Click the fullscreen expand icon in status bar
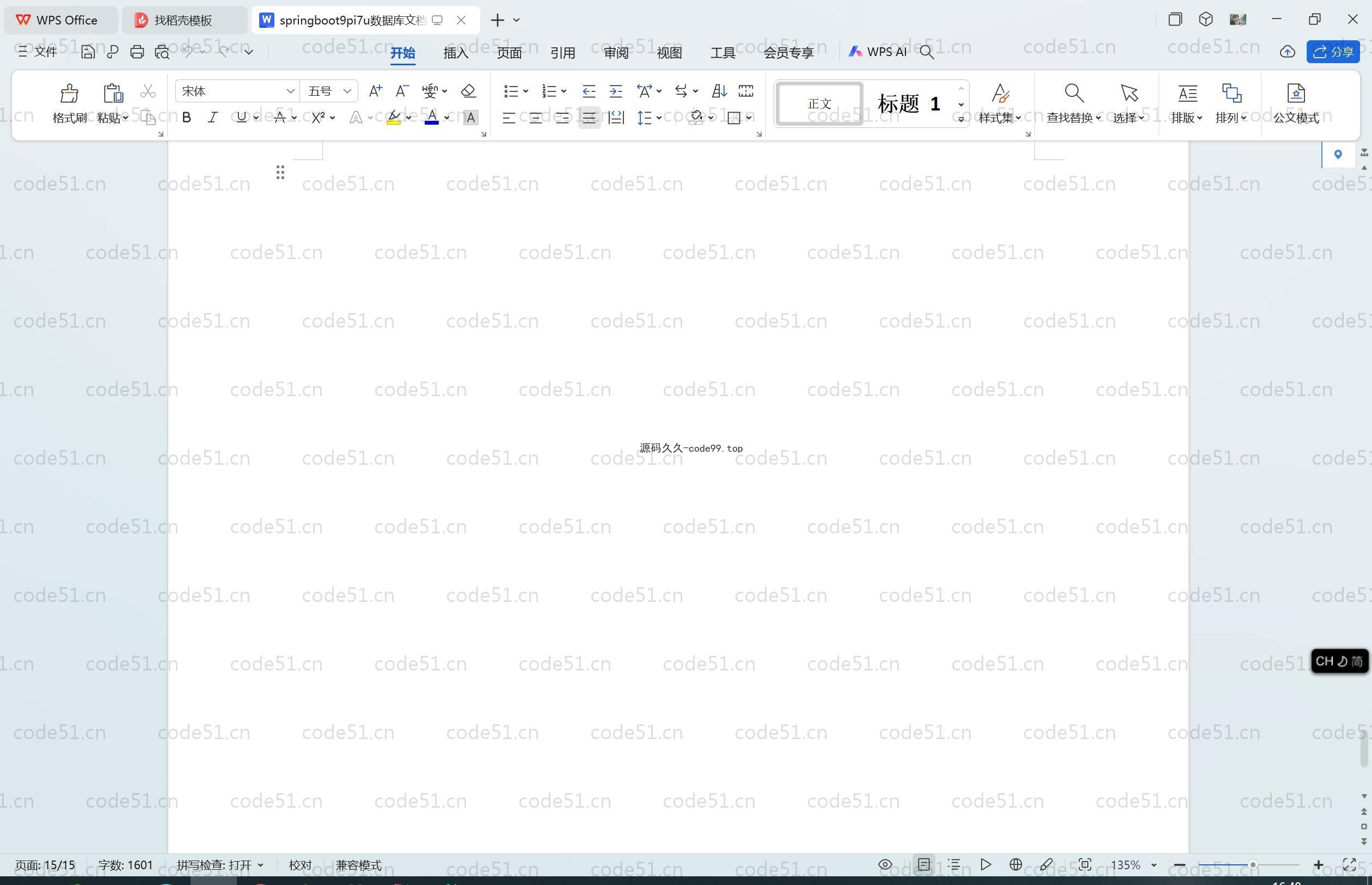The height and width of the screenshot is (885, 1372). 1349,864
